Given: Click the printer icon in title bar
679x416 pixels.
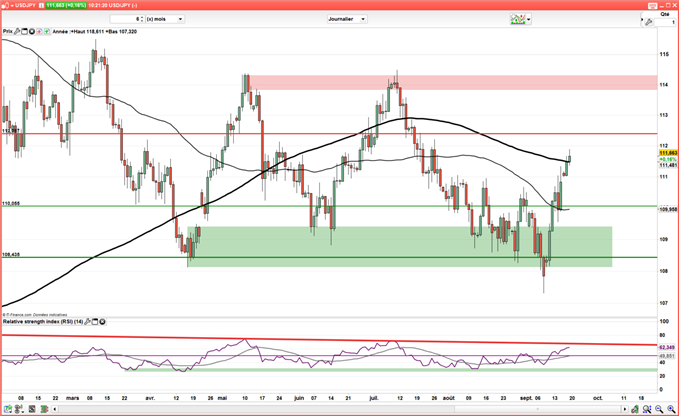Looking at the screenshot, I should pyautogui.click(x=653, y=5).
